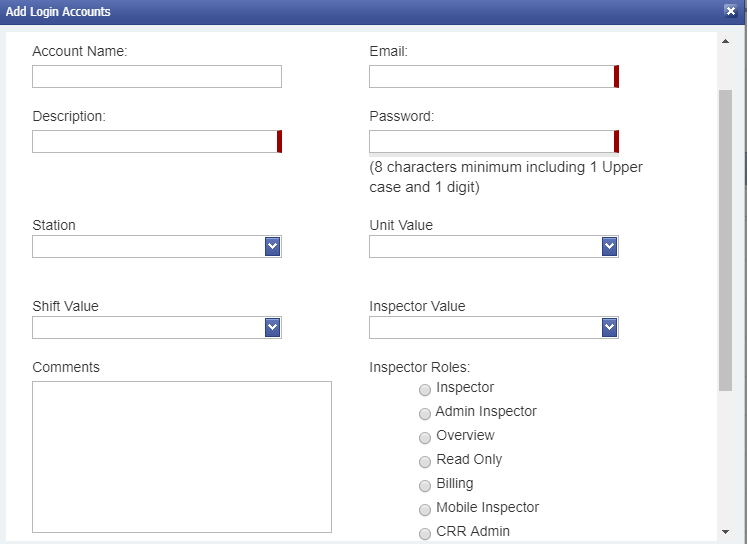This screenshot has height=544, width=748.
Task: Select the Billing role radio button
Action: coord(425,486)
